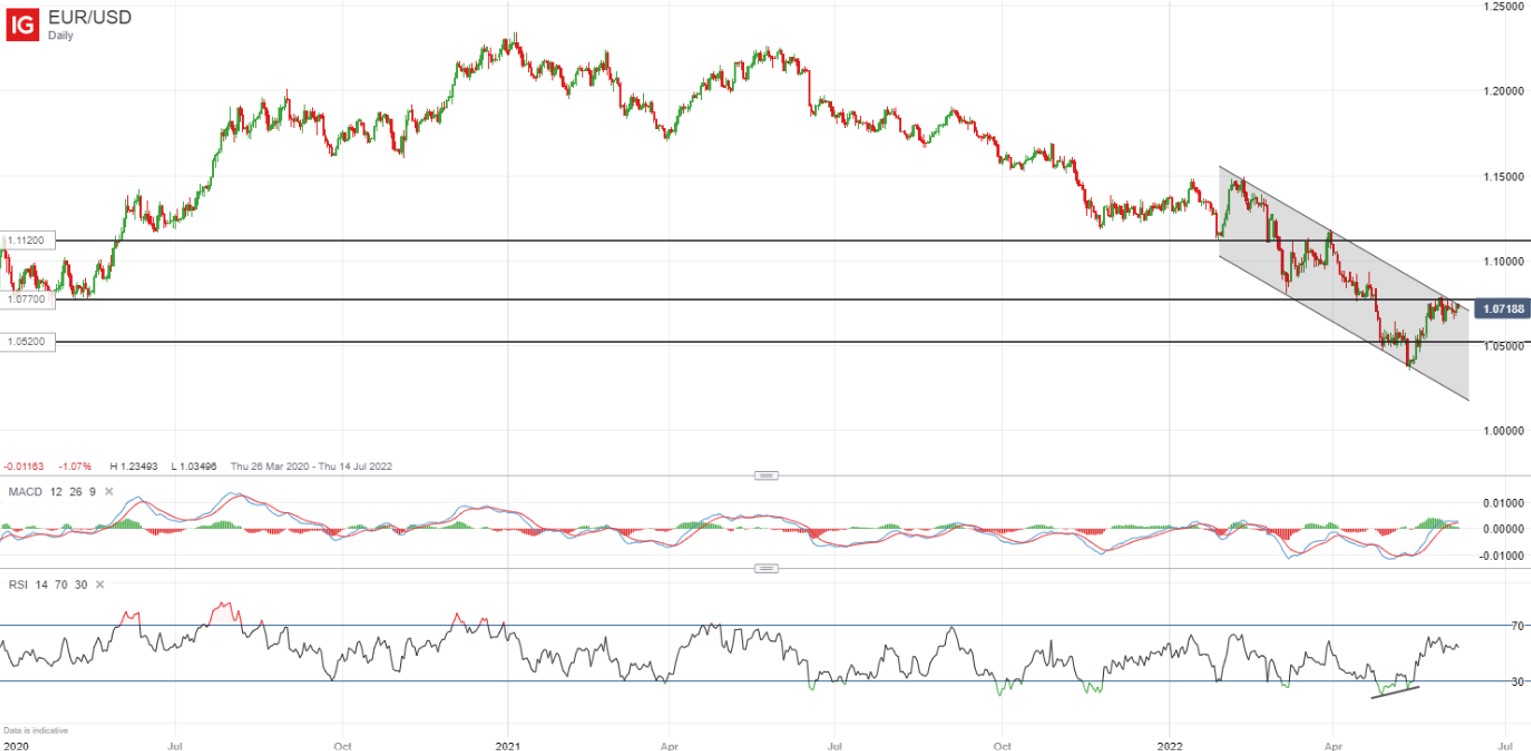Click the 1.0000 price axis label
This screenshot has height=751, width=1531.
[x=1504, y=431]
